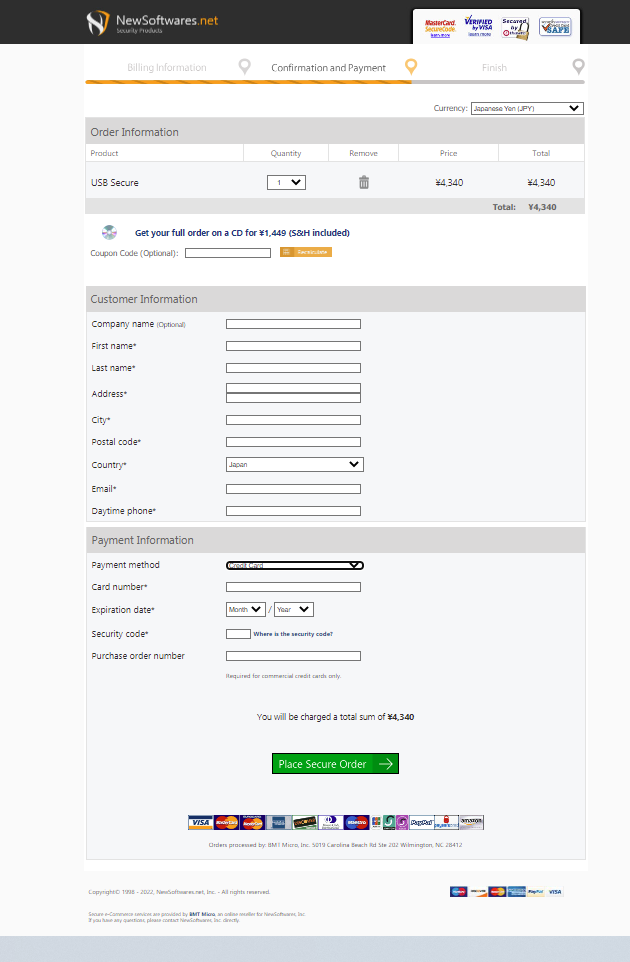Click the Verified by Visa badge
This screenshot has height=962, width=630.
click(x=478, y=27)
